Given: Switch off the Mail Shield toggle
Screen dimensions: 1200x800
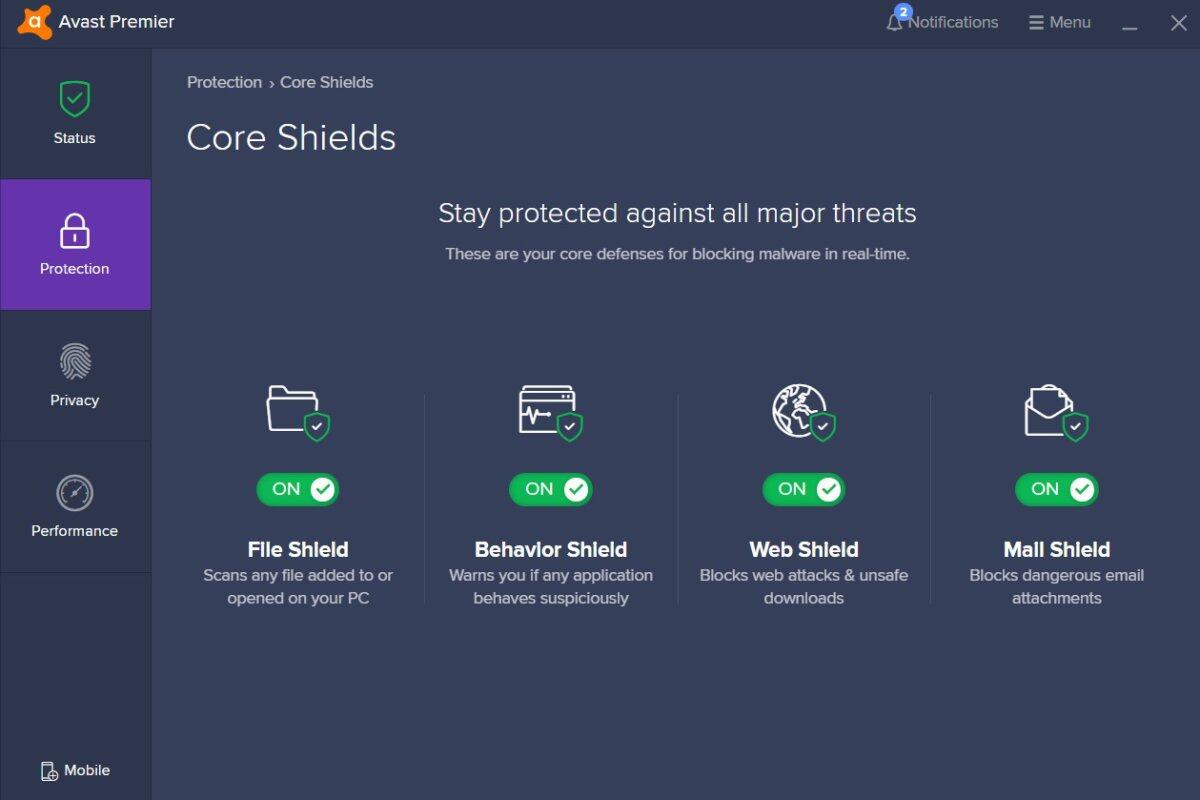Looking at the screenshot, I should pos(1057,489).
